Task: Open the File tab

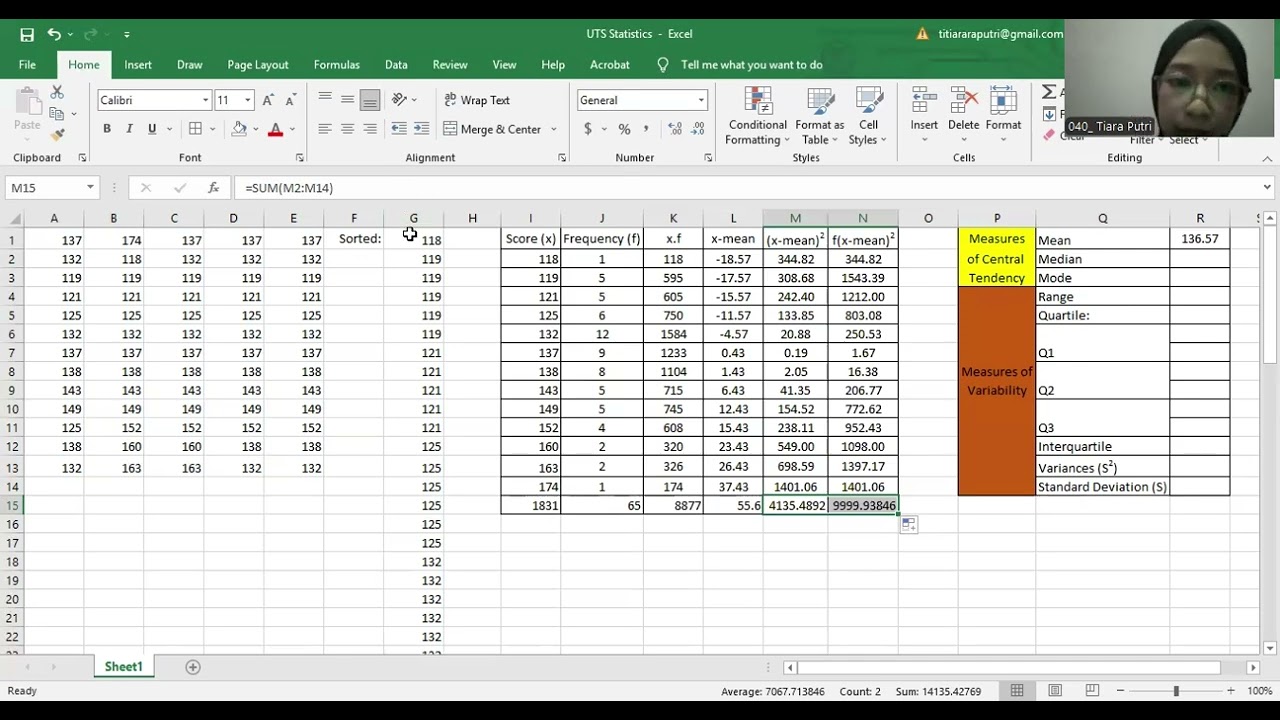Action: point(27,65)
